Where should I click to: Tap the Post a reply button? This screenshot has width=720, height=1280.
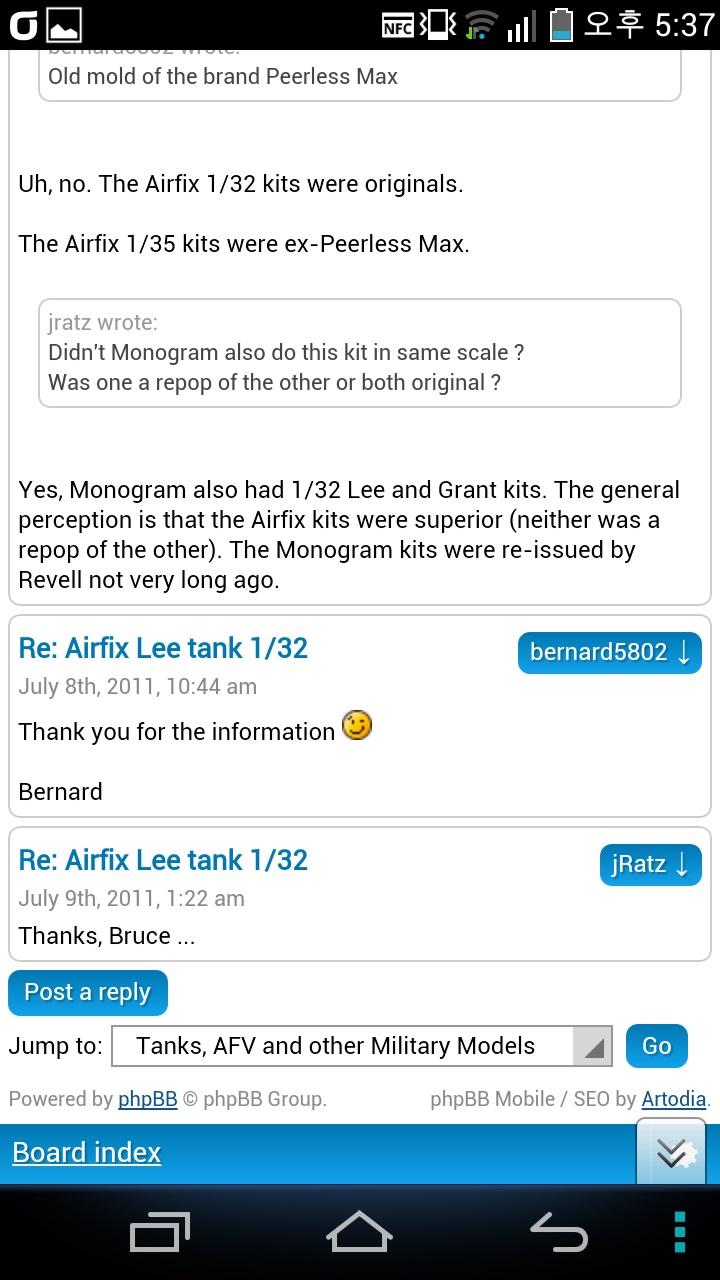(x=87, y=993)
